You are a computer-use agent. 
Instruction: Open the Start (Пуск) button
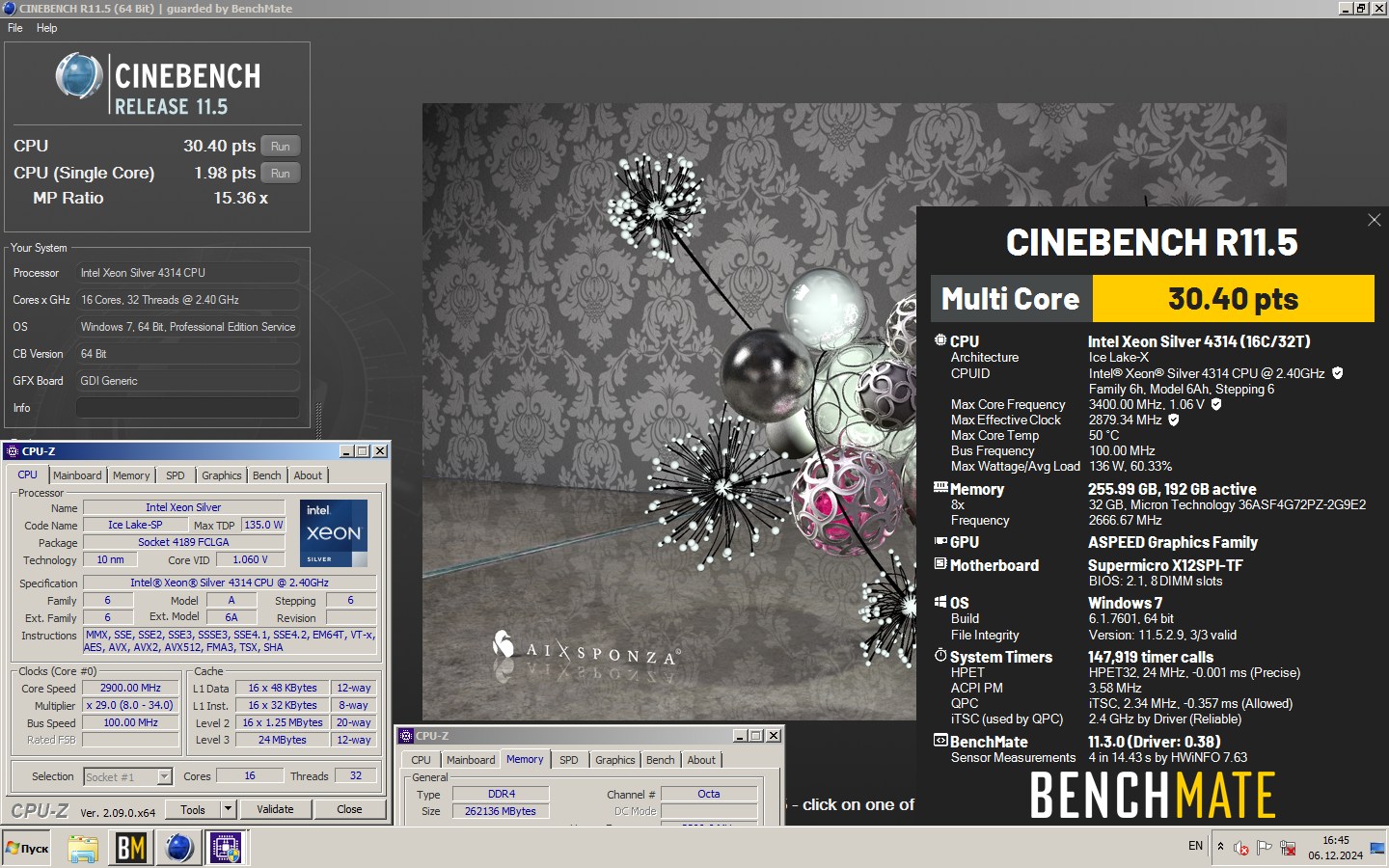[x=27, y=849]
